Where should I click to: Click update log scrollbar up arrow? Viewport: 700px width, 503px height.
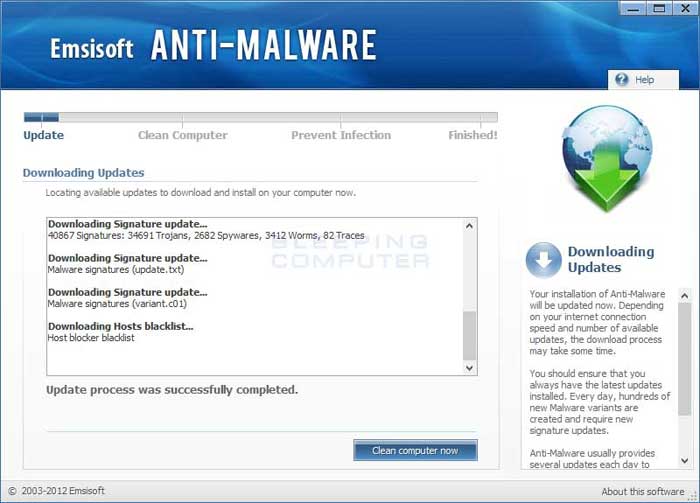469,226
